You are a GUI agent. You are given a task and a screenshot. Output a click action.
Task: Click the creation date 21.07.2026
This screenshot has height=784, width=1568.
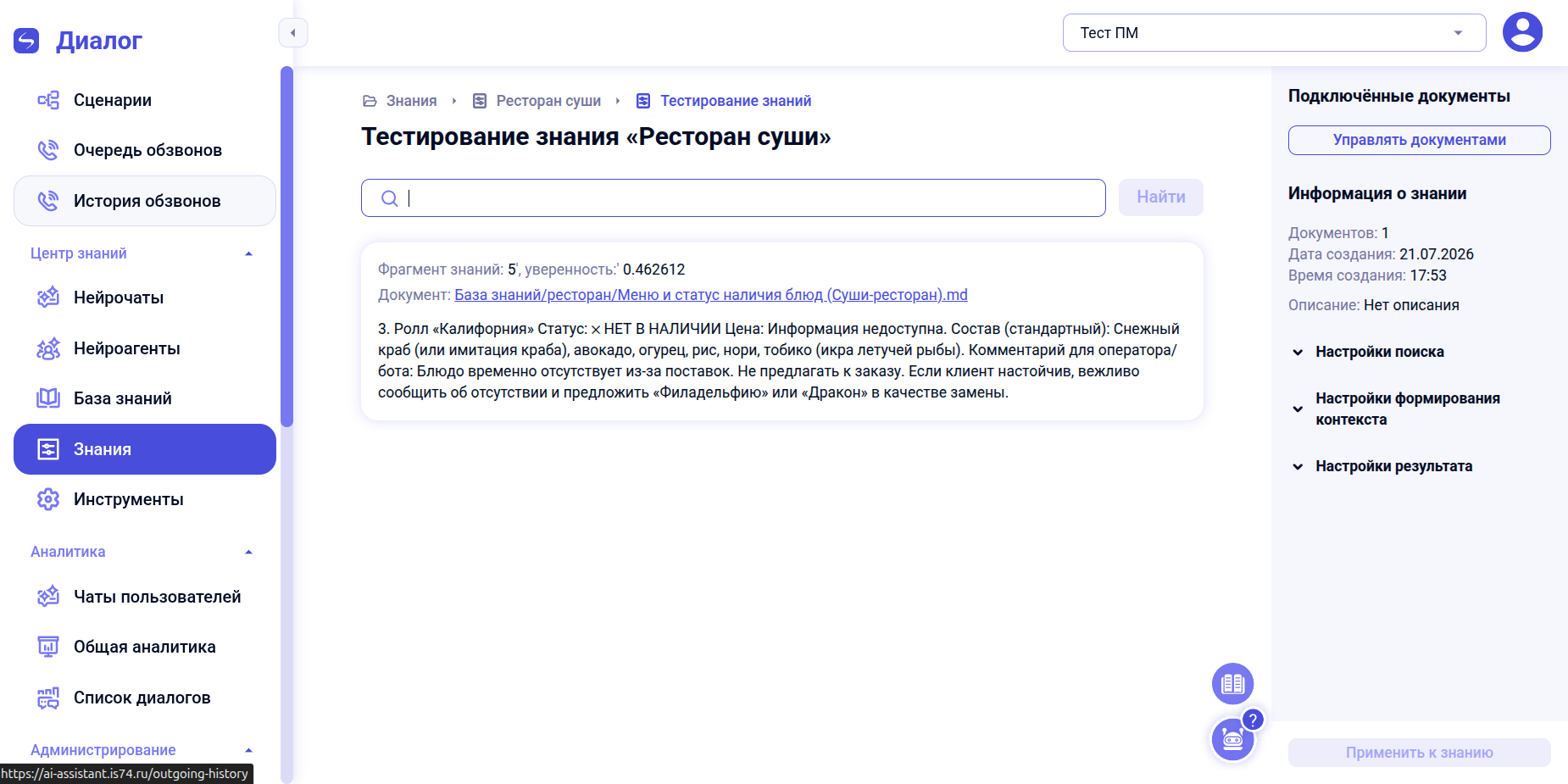pos(1436,254)
